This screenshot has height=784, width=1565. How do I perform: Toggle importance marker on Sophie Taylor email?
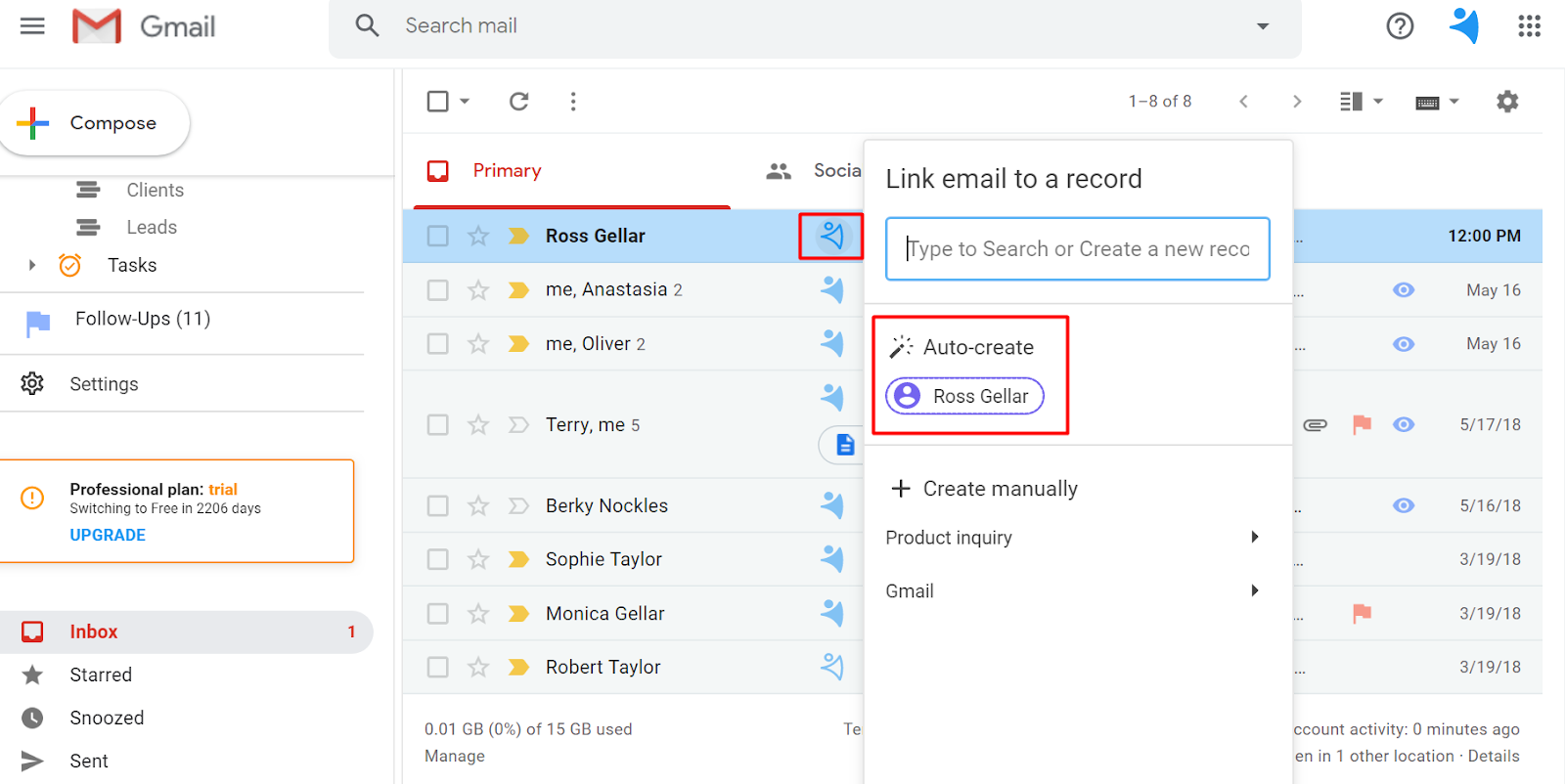(x=518, y=559)
